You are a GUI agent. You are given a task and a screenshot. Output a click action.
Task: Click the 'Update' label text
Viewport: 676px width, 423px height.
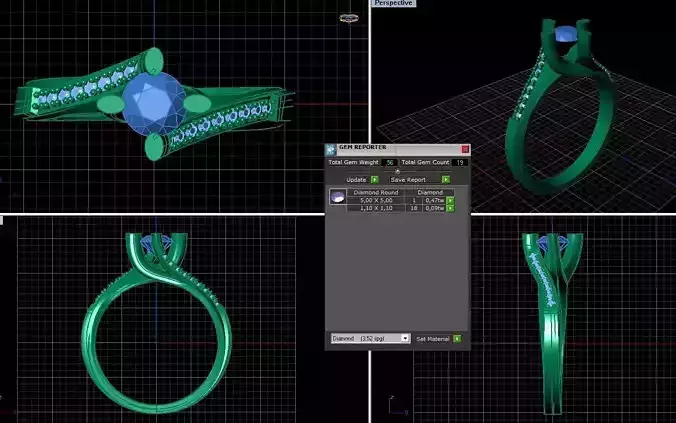356,180
